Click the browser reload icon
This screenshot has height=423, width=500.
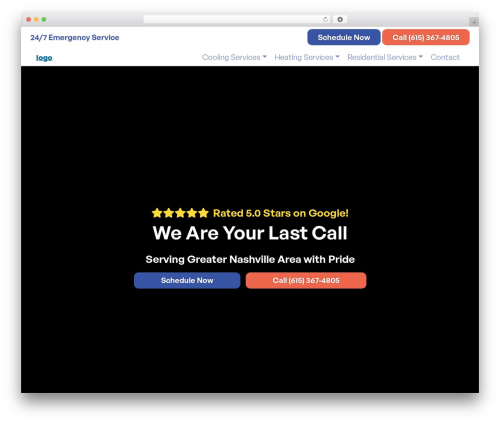tap(325, 20)
